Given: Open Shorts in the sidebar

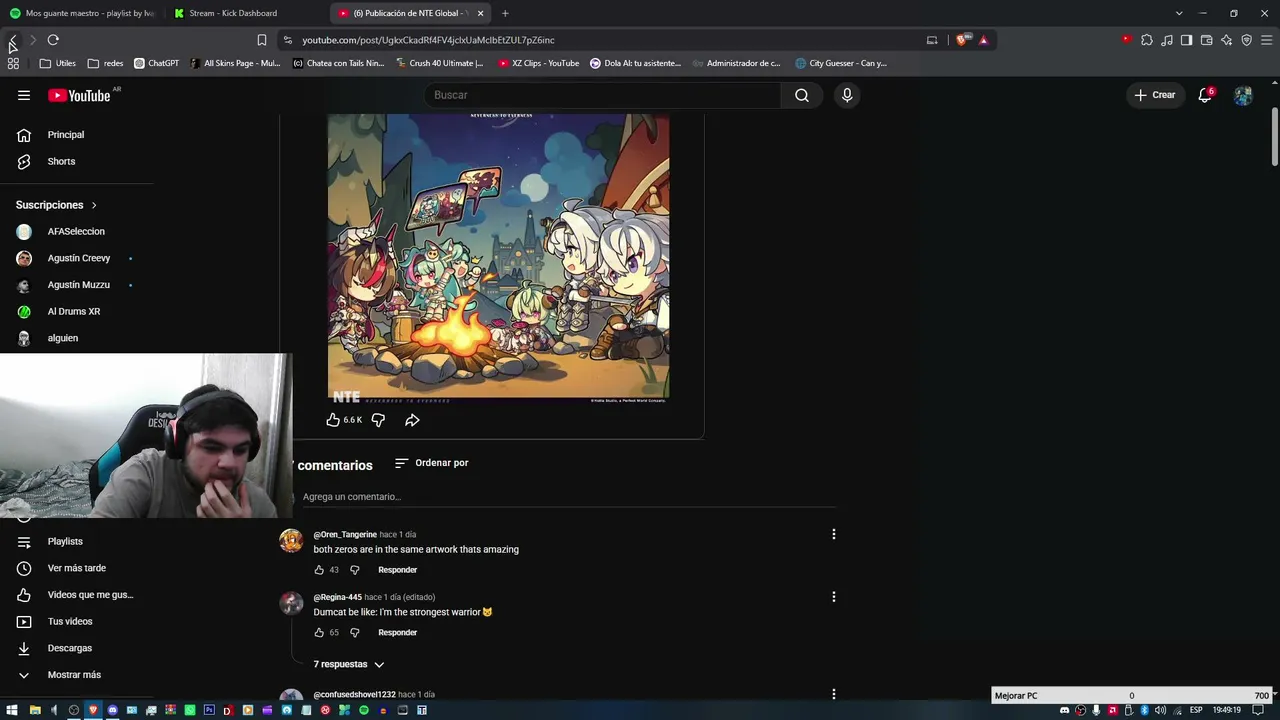Looking at the screenshot, I should click(x=61, y=162).
